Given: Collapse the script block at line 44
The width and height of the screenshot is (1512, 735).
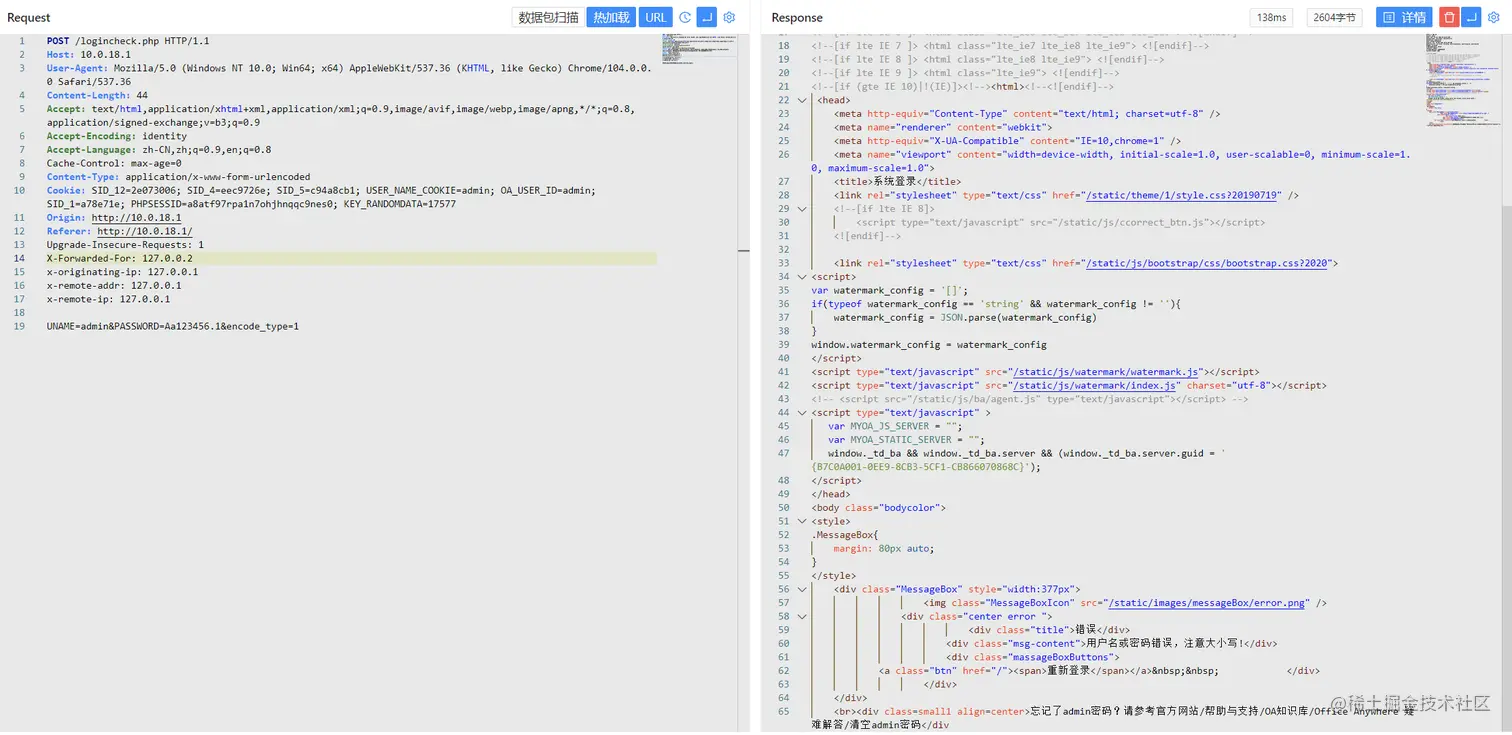Looking at the screenshot, I should (x=801, y=412).
